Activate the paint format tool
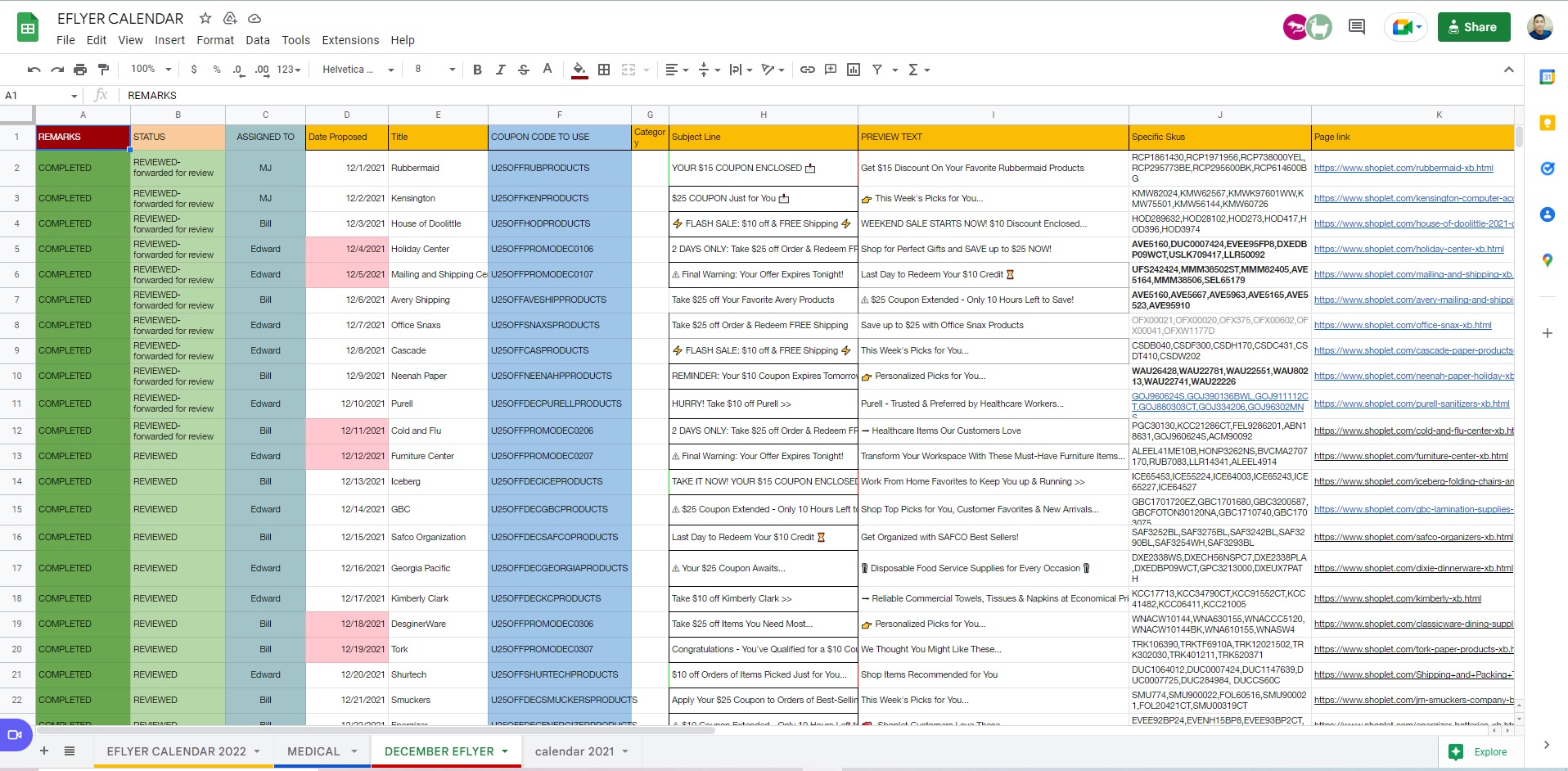 (x=103, y=70)
